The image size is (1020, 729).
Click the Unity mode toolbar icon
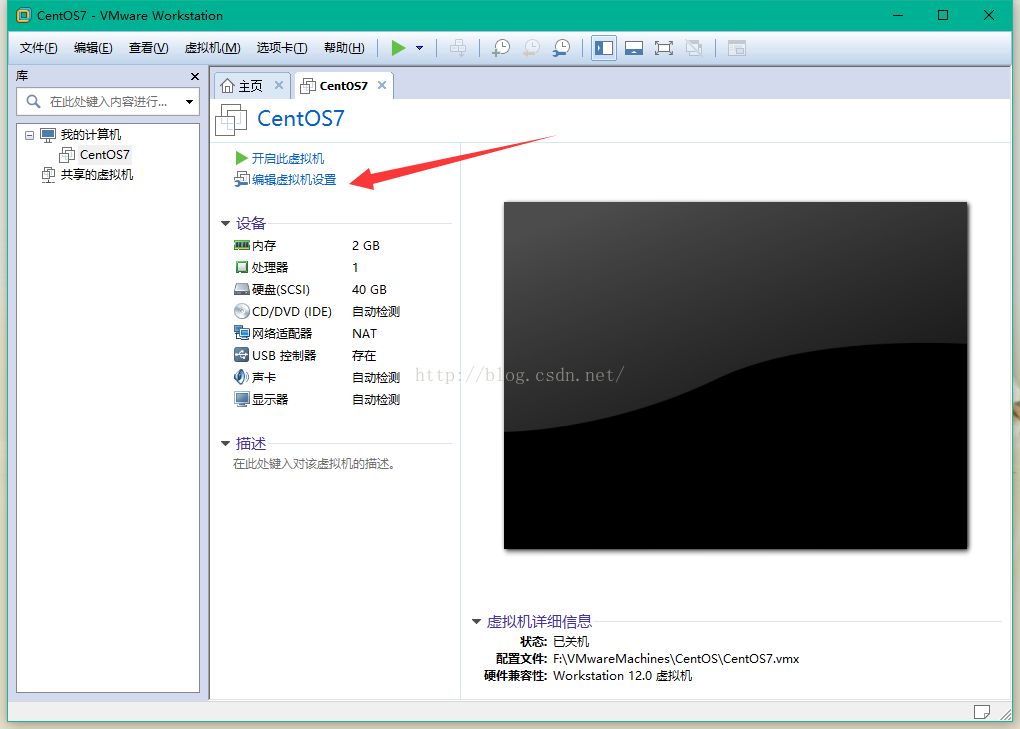click(694, 47)
